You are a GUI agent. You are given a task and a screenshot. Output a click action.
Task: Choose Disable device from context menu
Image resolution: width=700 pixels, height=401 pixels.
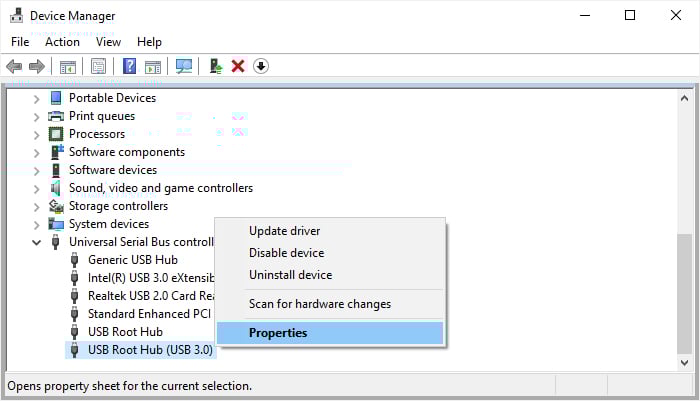click(x=330, y=253)
